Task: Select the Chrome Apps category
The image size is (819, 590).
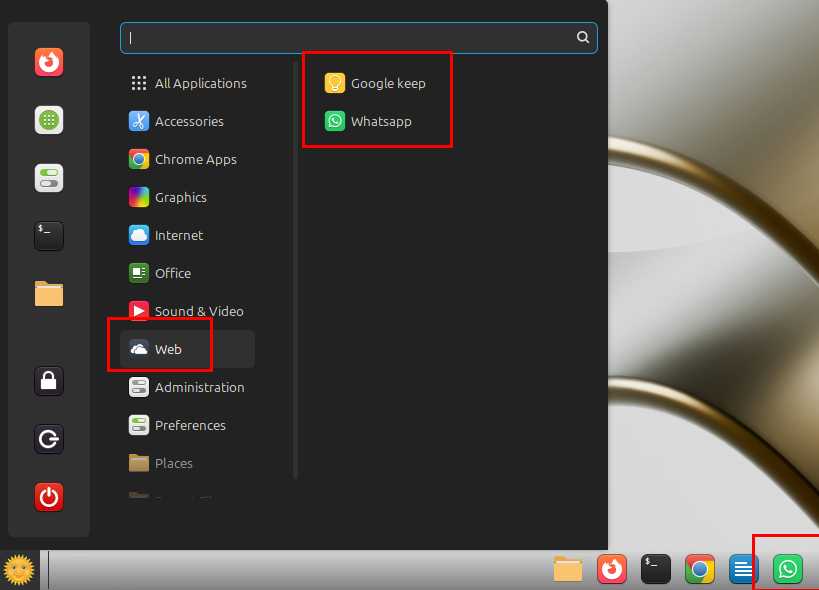Action: tap(195, 159)
